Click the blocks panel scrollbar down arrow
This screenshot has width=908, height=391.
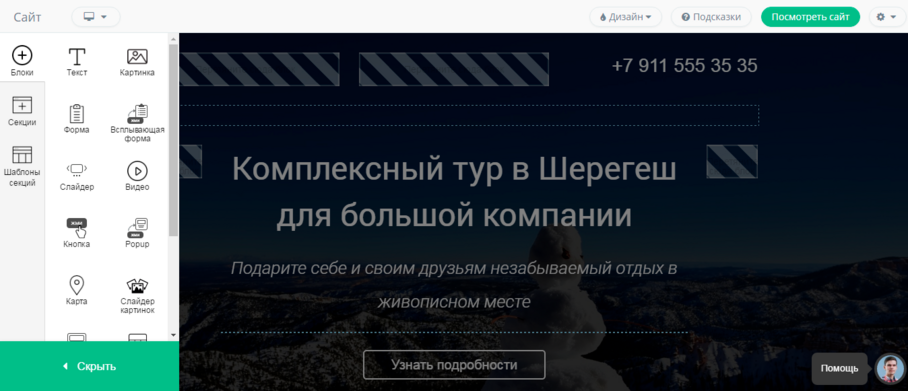pos(173,335)
